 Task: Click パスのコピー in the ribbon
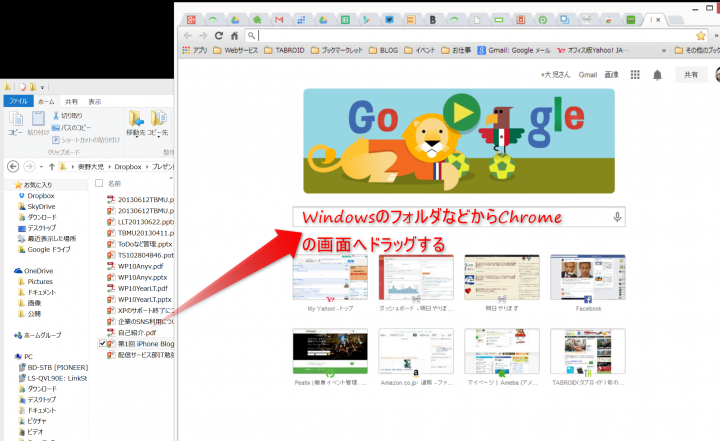(71, 127)
